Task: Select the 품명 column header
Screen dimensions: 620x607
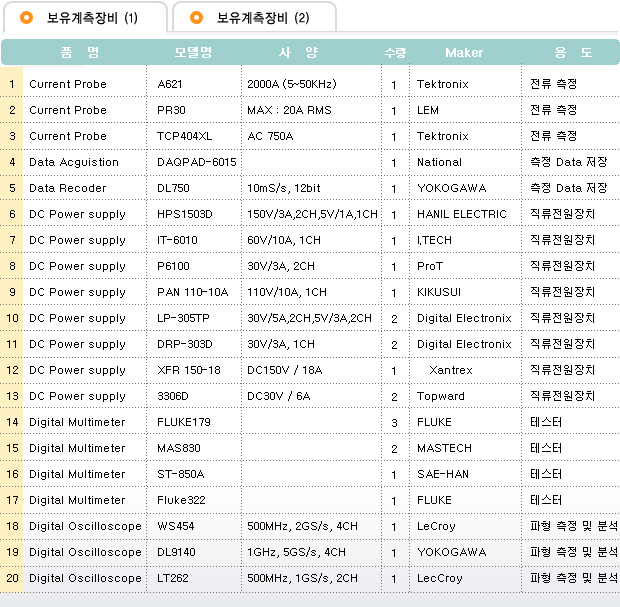Action: [79, 52]
